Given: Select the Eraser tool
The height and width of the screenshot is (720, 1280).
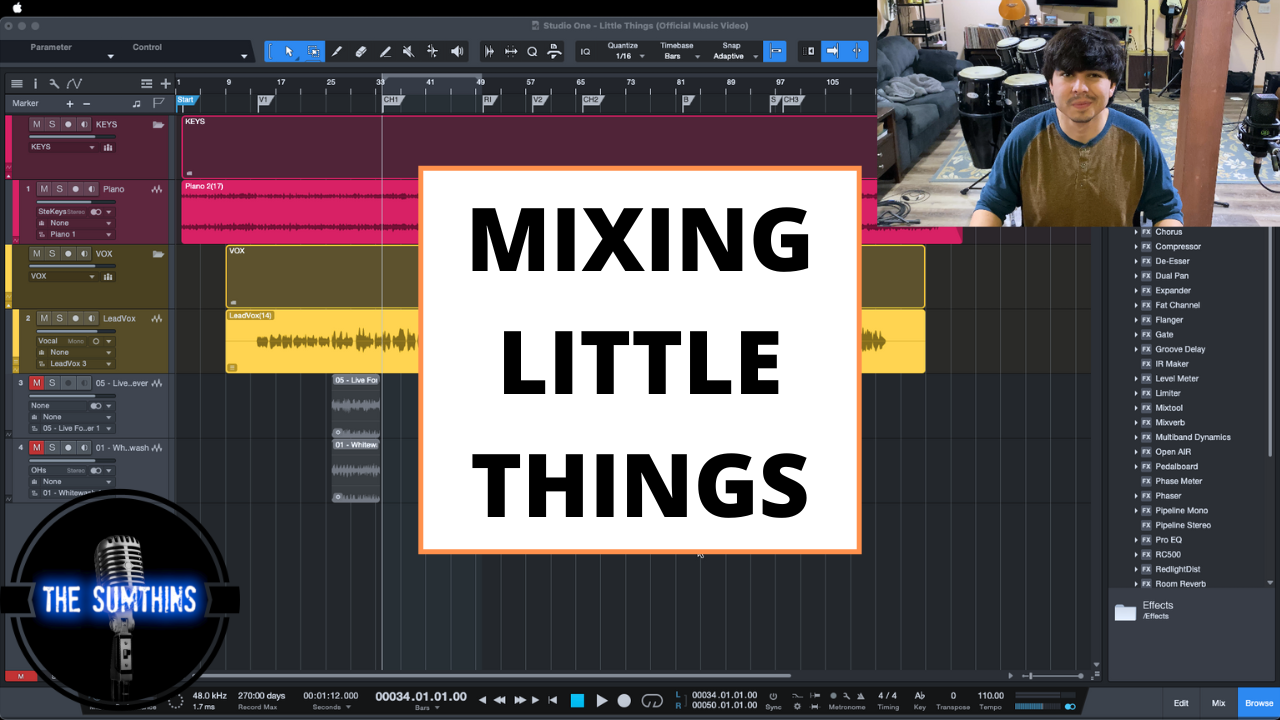Looking at the screenshot, I should (361, 51).
